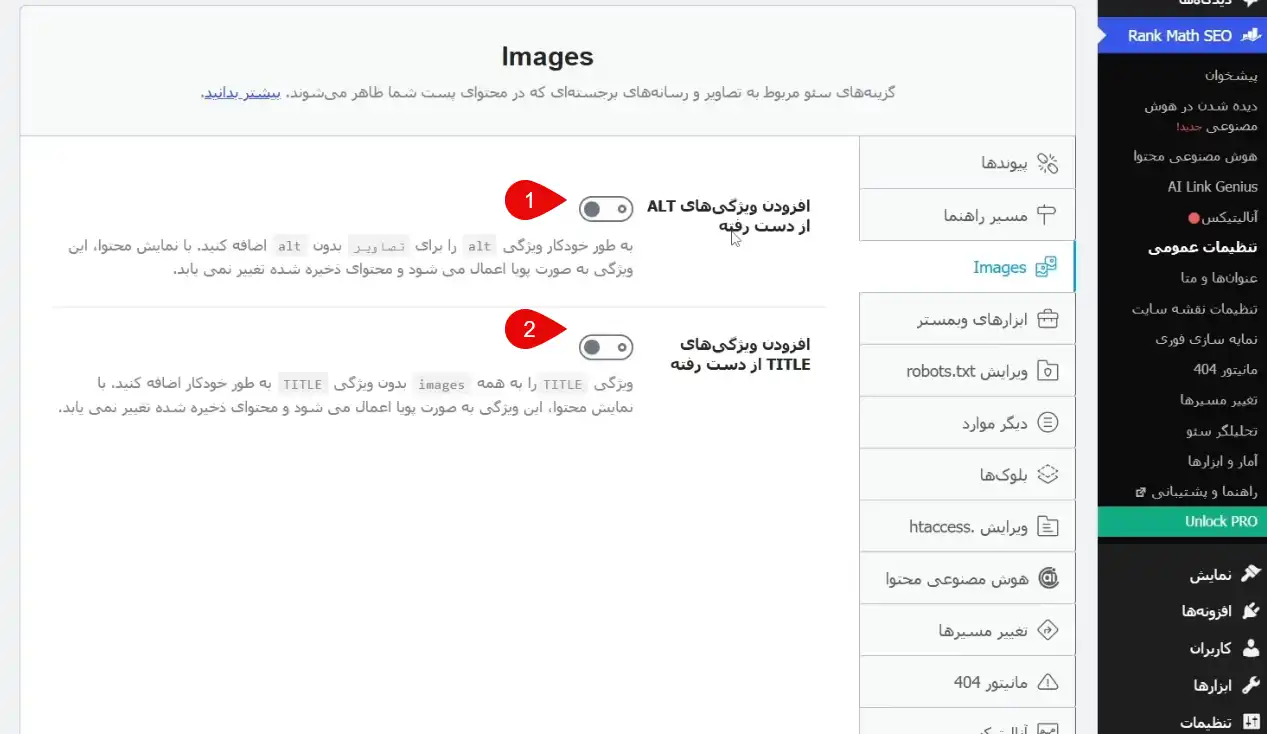Go to پیشخوان dashboard submenu
Viewport: 1267px width, 734px height.
click(x=1231, y=75)
